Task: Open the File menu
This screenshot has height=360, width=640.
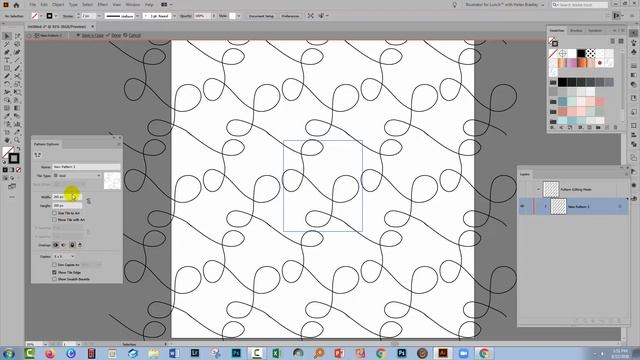Action: point(33,4)
